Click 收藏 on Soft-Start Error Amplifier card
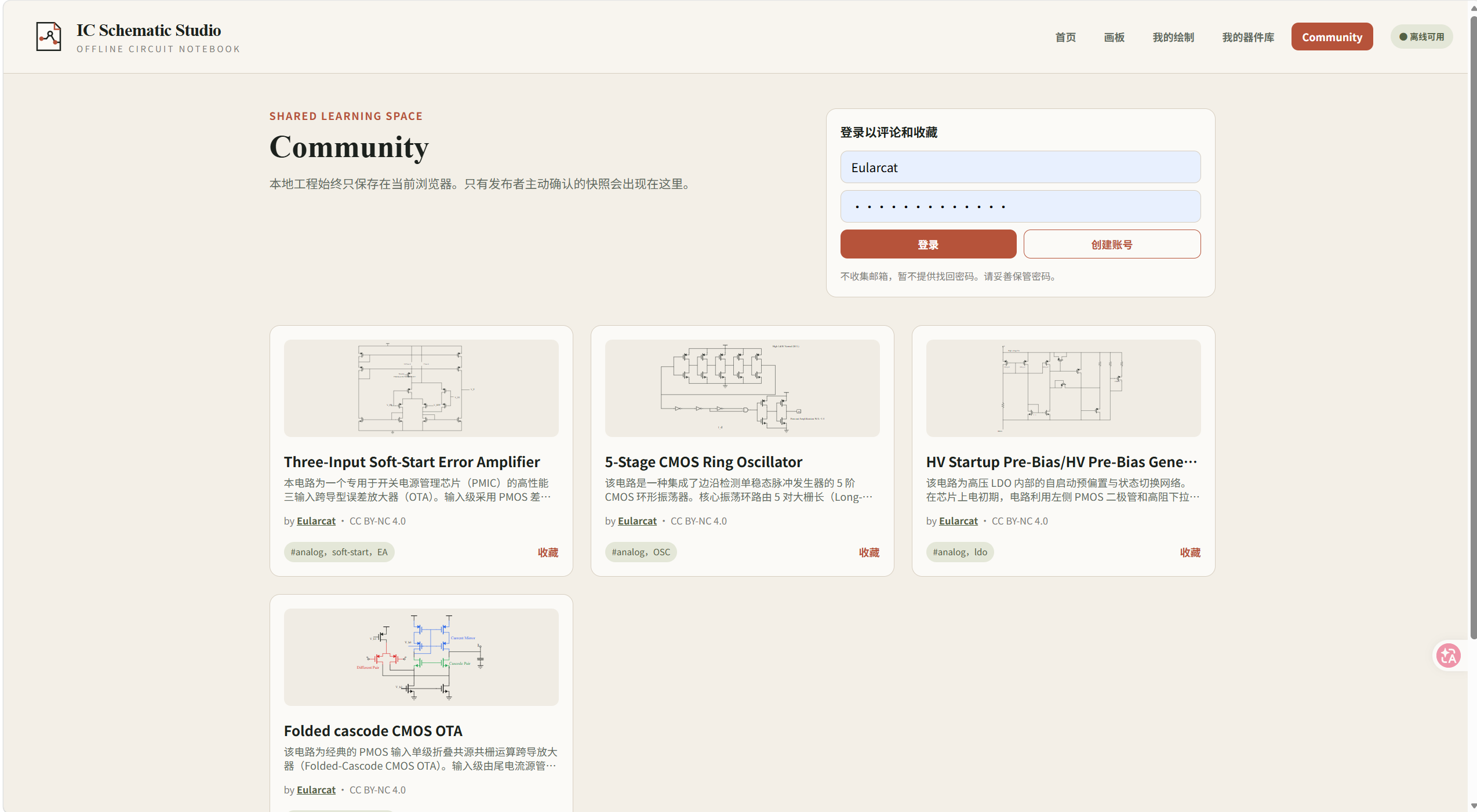Screen dimensions: 1477x812 click(x=548, y=552)
